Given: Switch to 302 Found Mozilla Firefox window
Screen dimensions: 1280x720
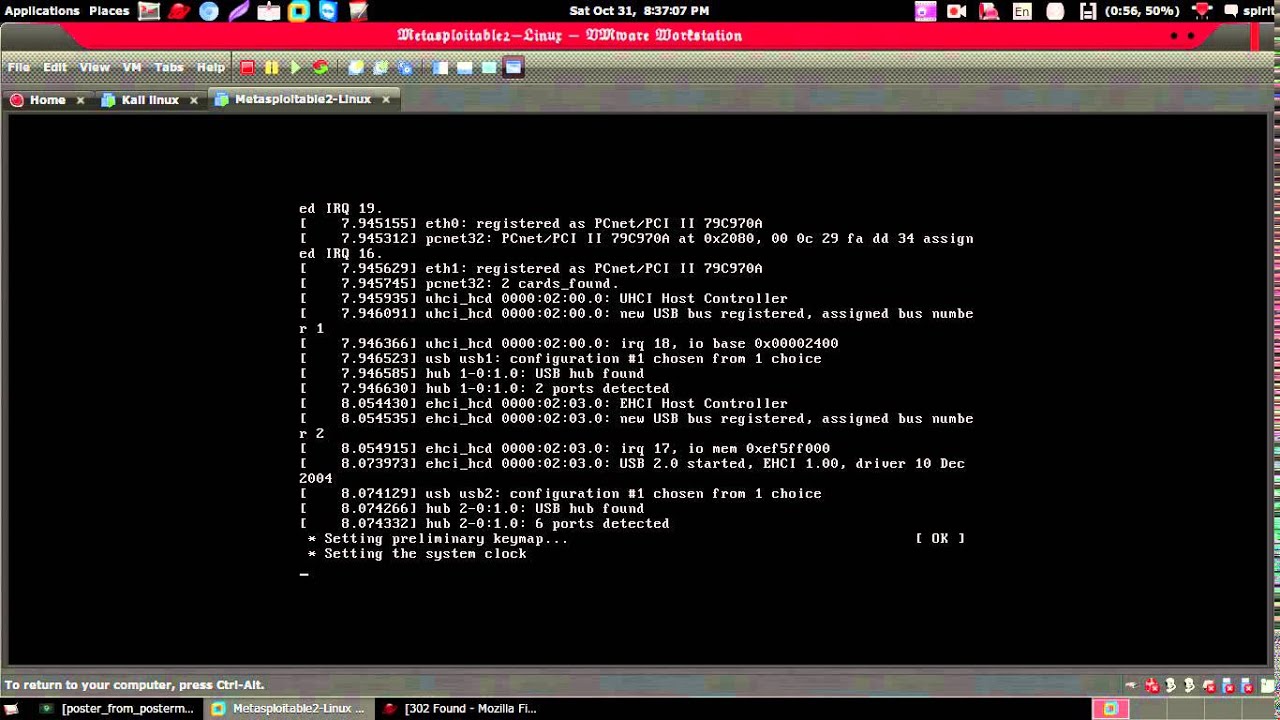Looking at the screenshot, I should click(x=460, y=708).
